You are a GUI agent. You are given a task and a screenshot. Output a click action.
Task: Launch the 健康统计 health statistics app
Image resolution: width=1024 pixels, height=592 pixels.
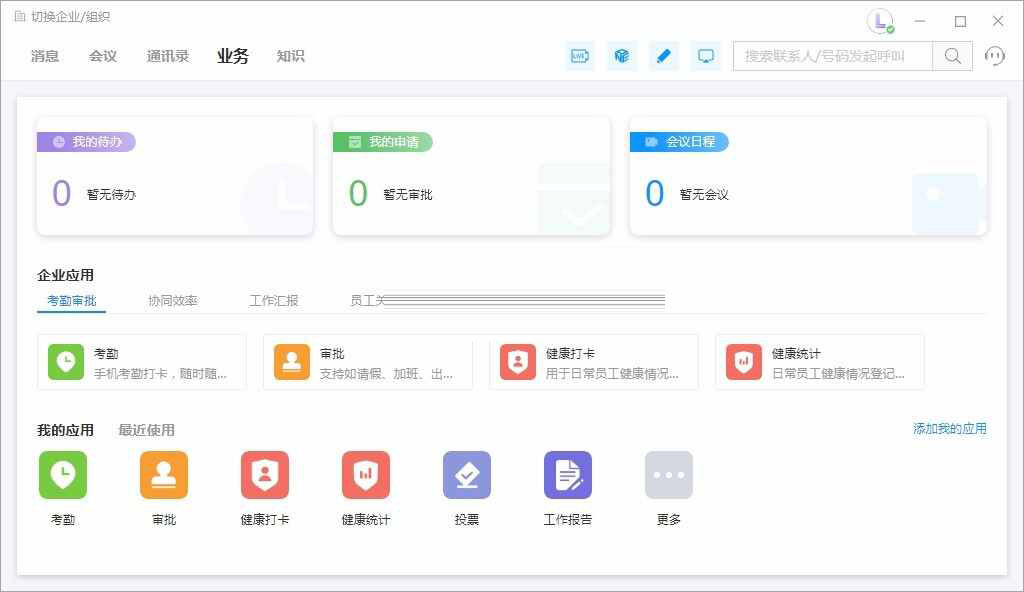(x=365, y=475)
